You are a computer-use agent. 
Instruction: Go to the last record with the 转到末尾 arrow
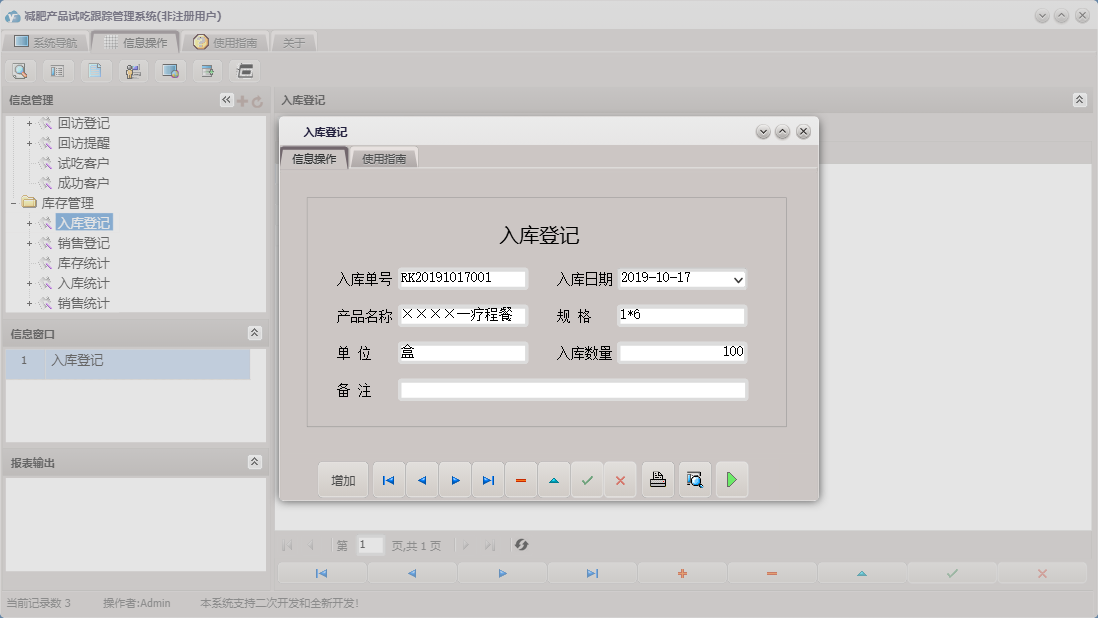[488, 479]
